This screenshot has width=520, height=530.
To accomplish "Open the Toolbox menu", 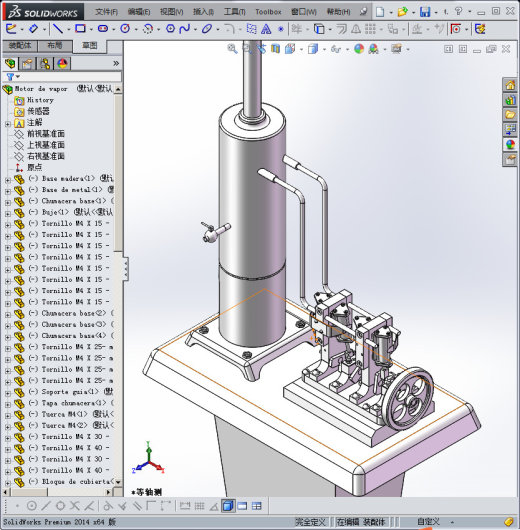I will coord(268,12).
